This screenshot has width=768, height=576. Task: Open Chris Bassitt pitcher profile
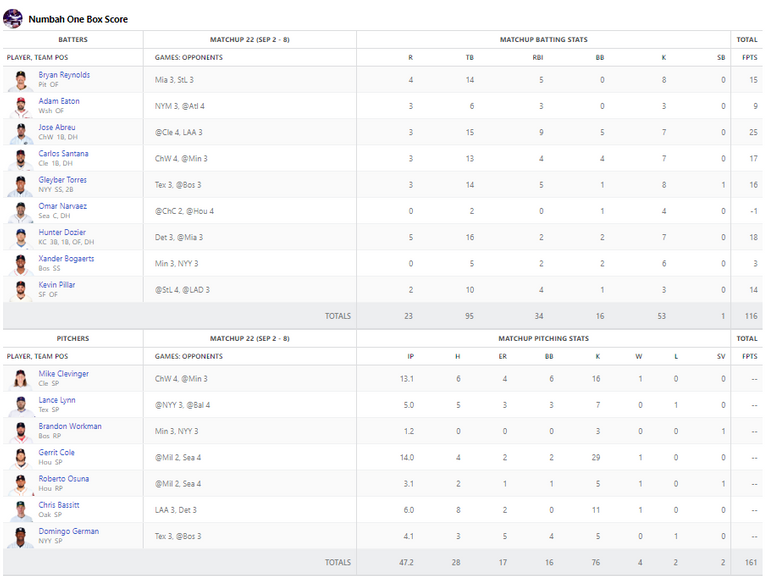[59, 504]
